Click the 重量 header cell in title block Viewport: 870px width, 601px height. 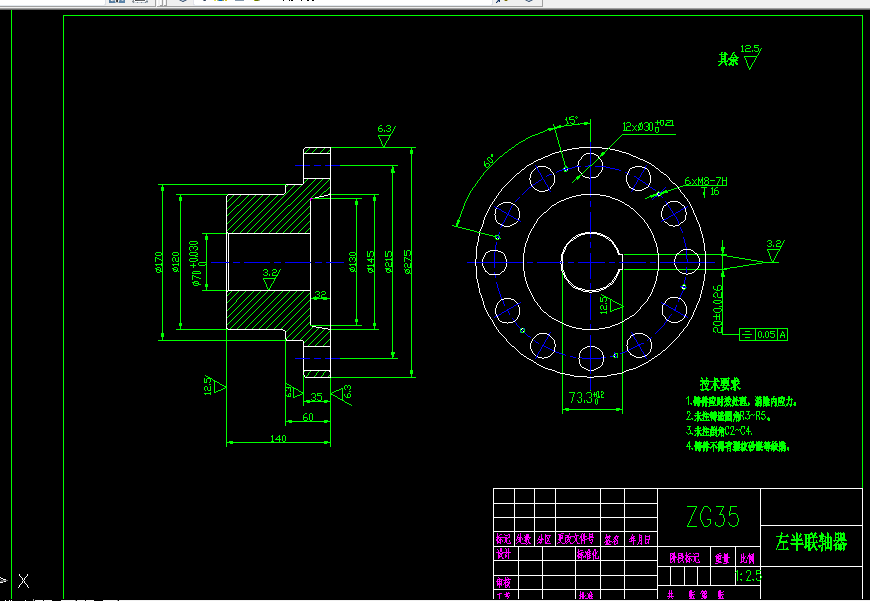tap(722, 559)
